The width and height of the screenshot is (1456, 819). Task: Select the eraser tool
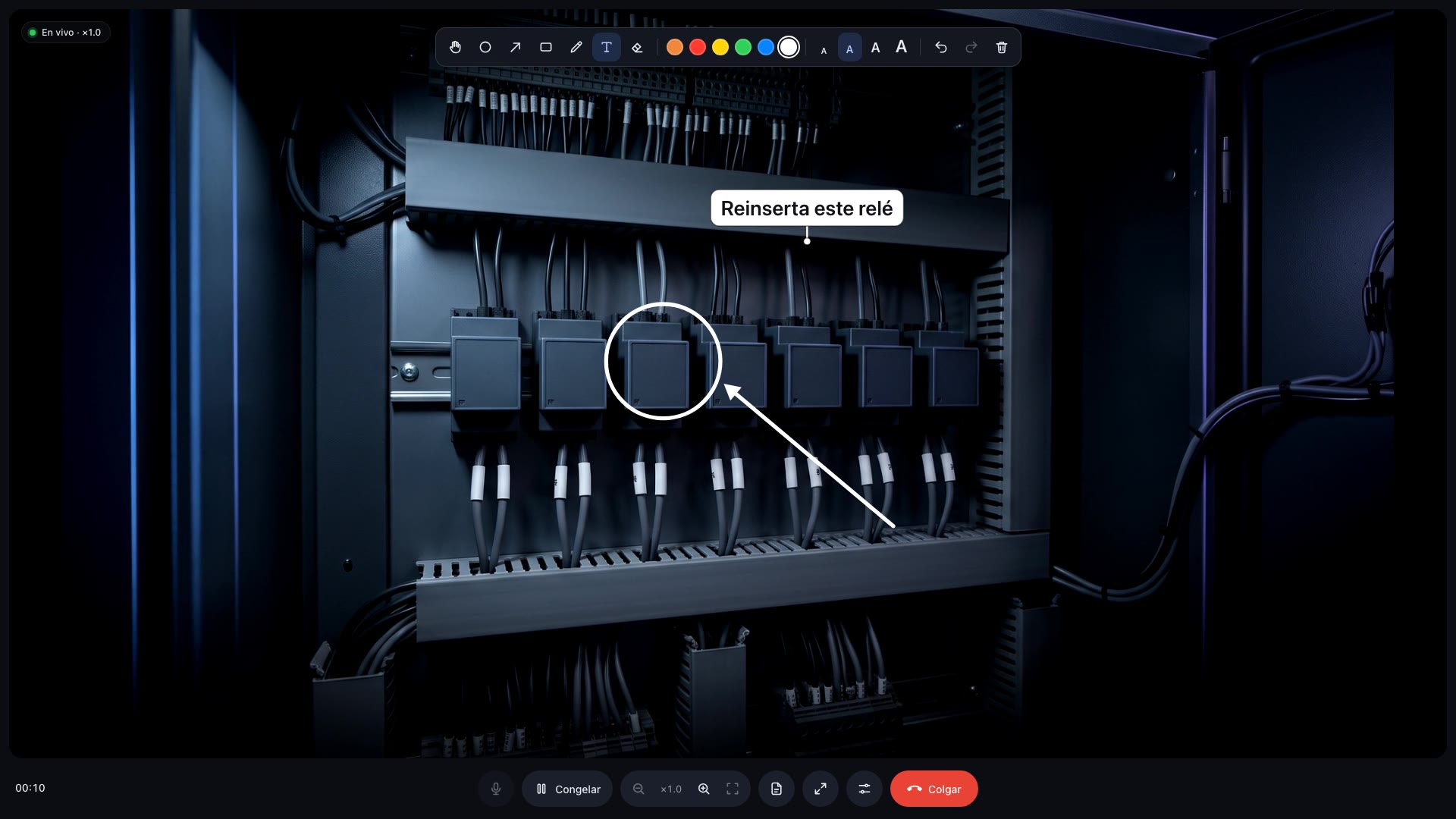637,47
